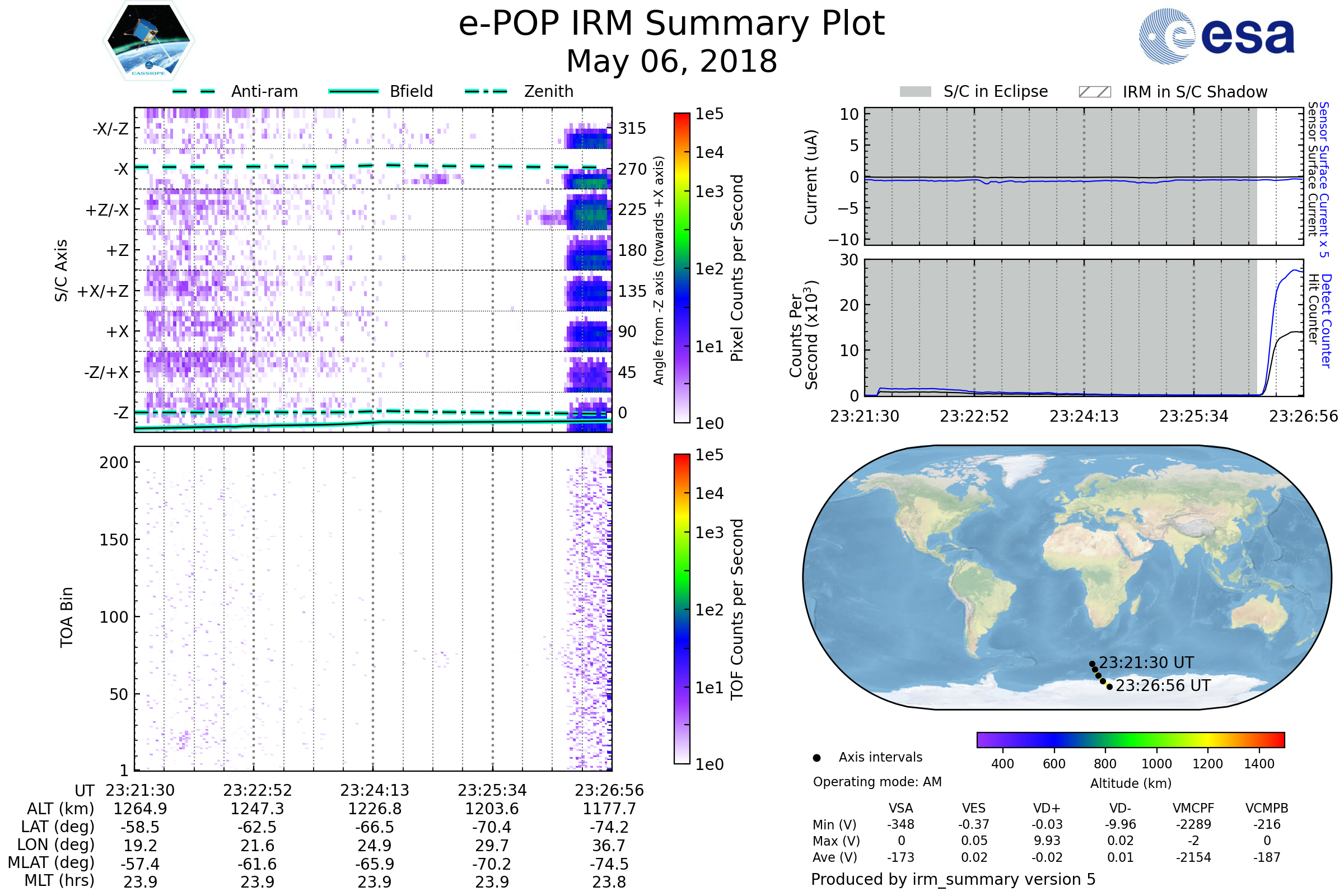
Task: Click the Zenith dash-dot legend marker
Action: click(x=486, y=91)
